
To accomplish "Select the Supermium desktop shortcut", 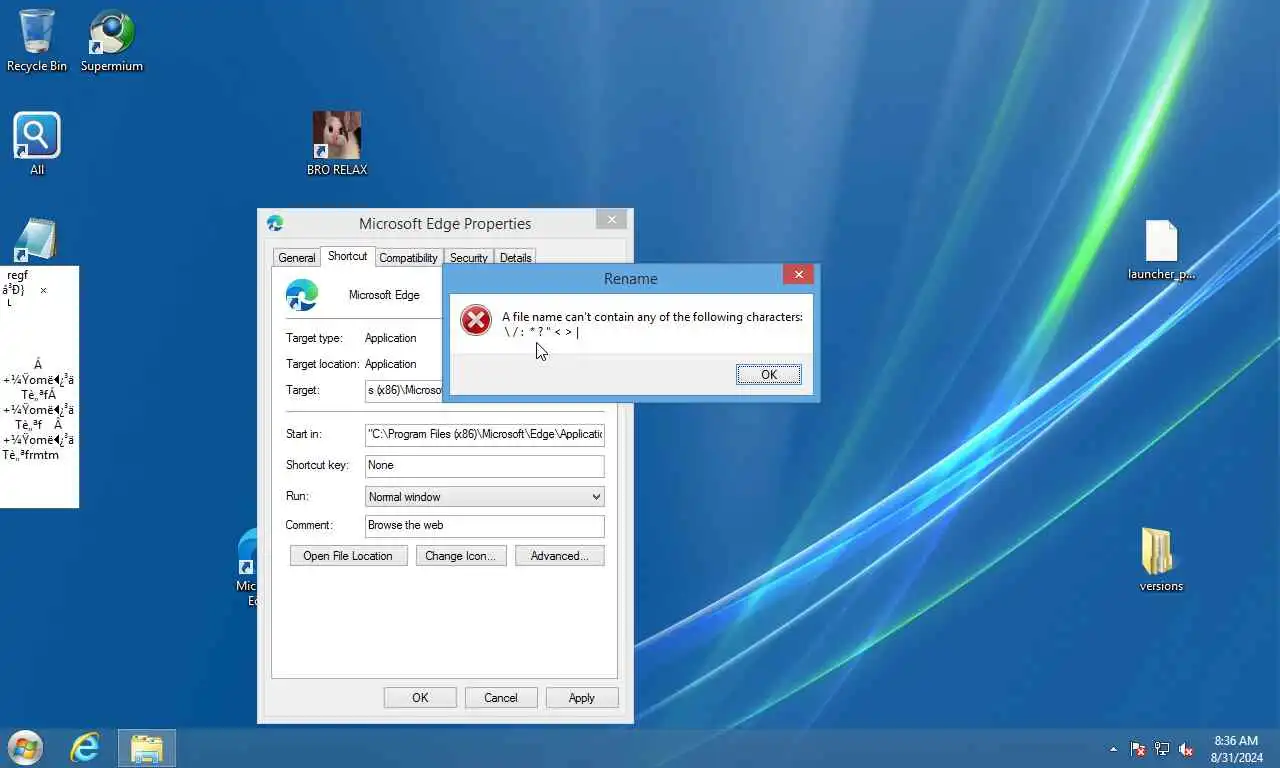I will (112, 40).
